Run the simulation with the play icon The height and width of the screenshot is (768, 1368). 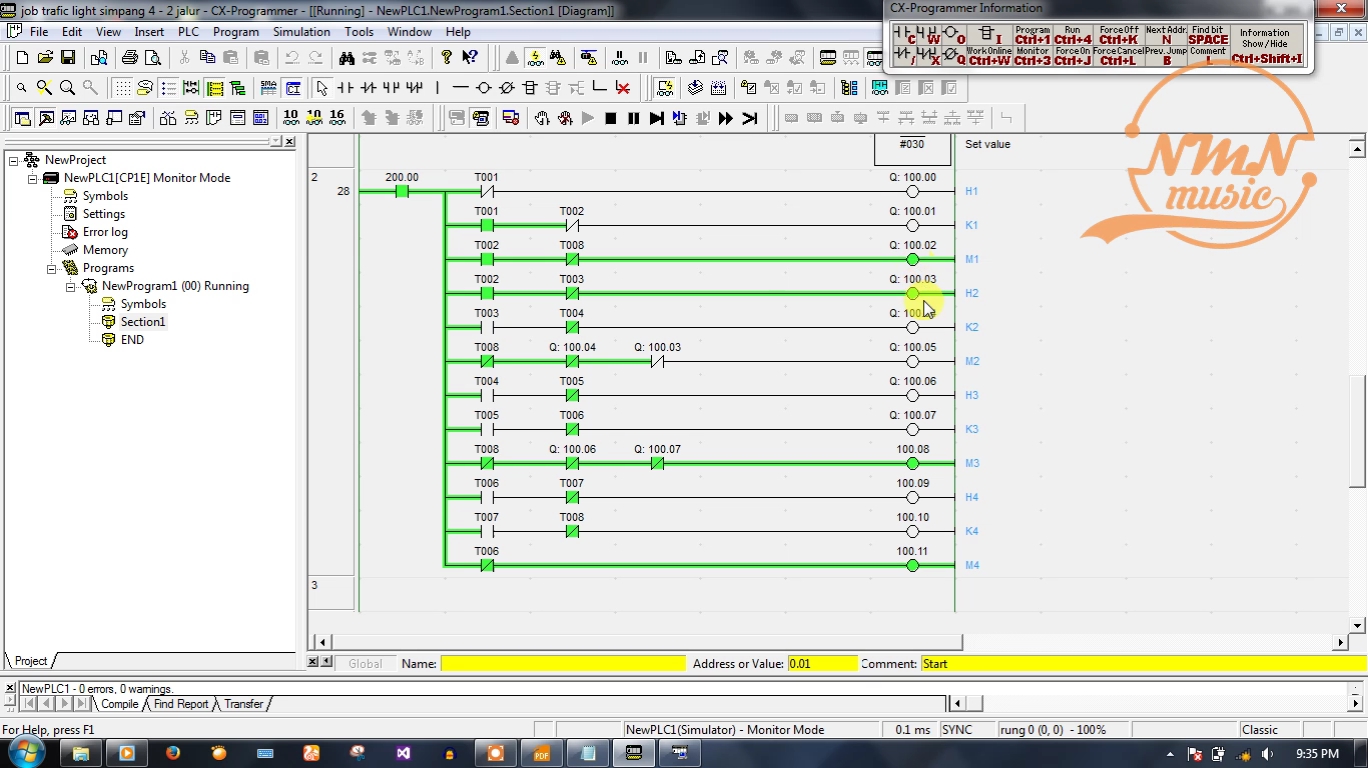588,118
